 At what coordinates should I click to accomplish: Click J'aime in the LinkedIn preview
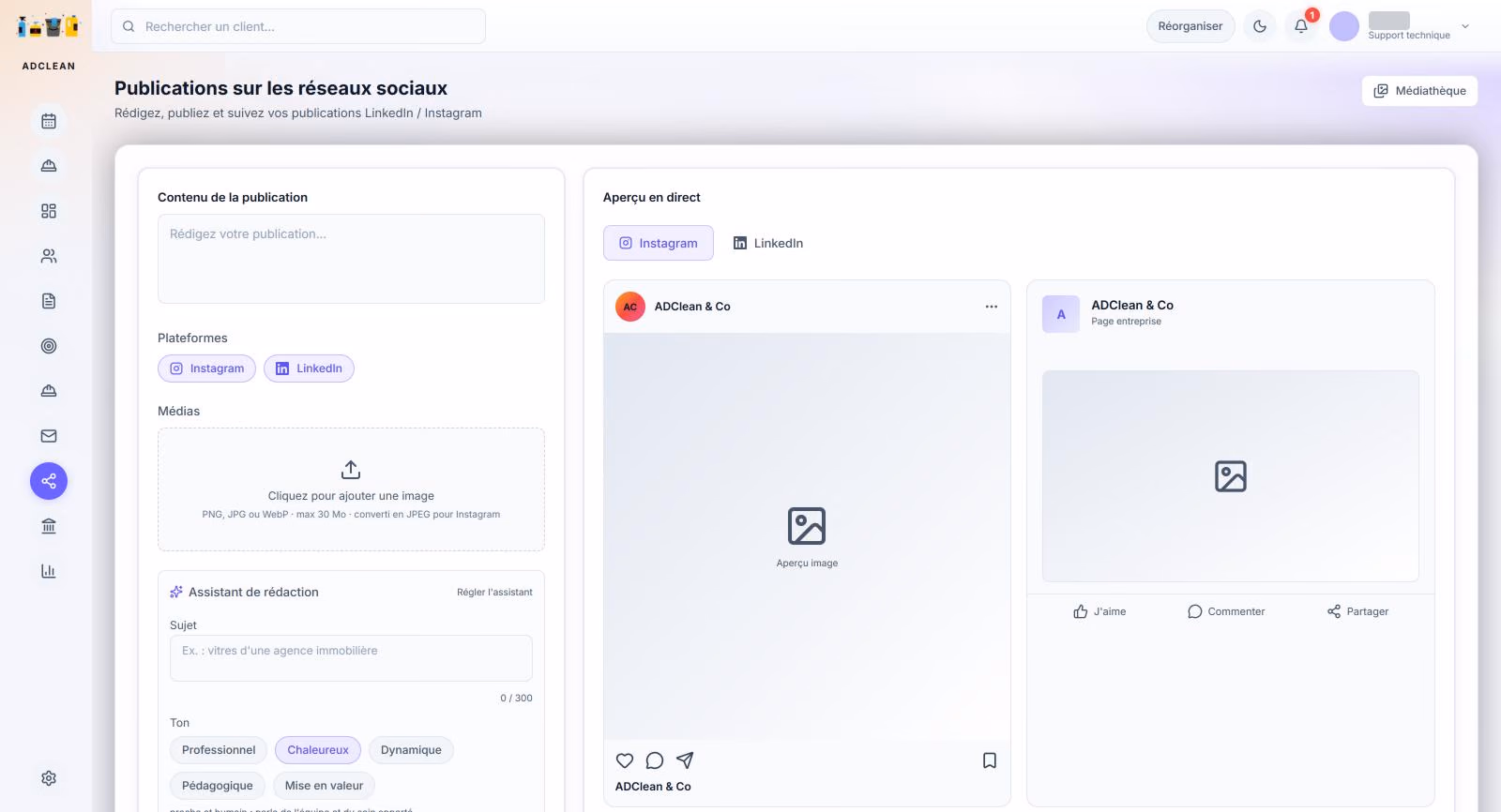click(x=1099, y=611)
